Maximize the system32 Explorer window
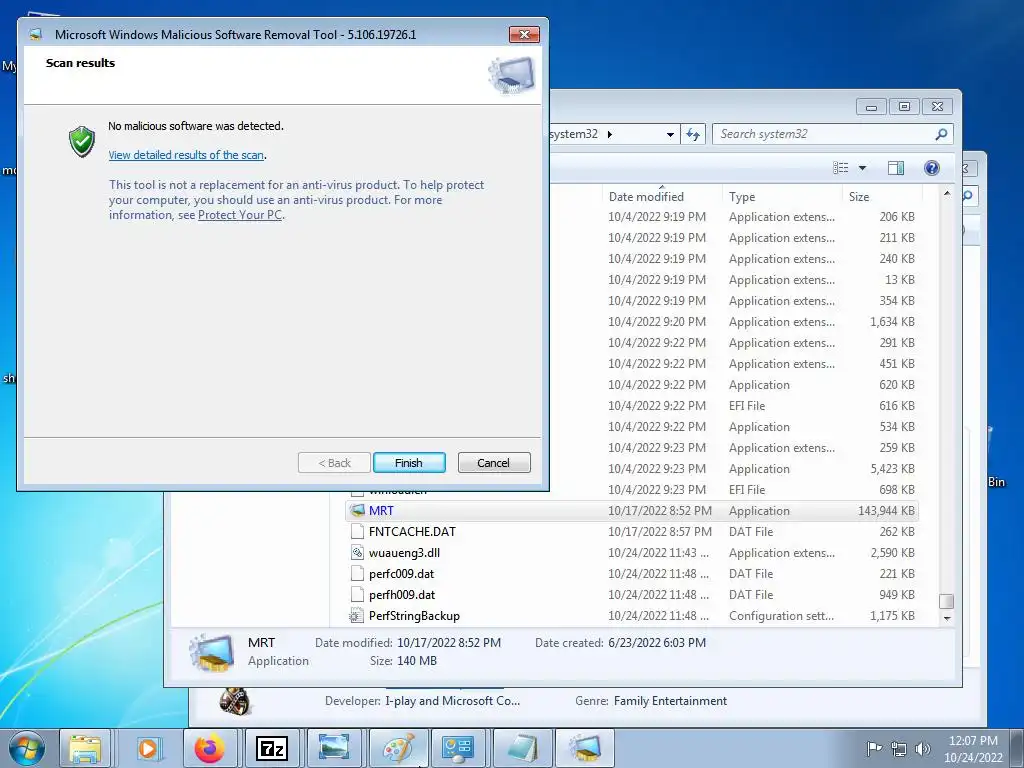1024x768 pixels. tap(904, 106)
